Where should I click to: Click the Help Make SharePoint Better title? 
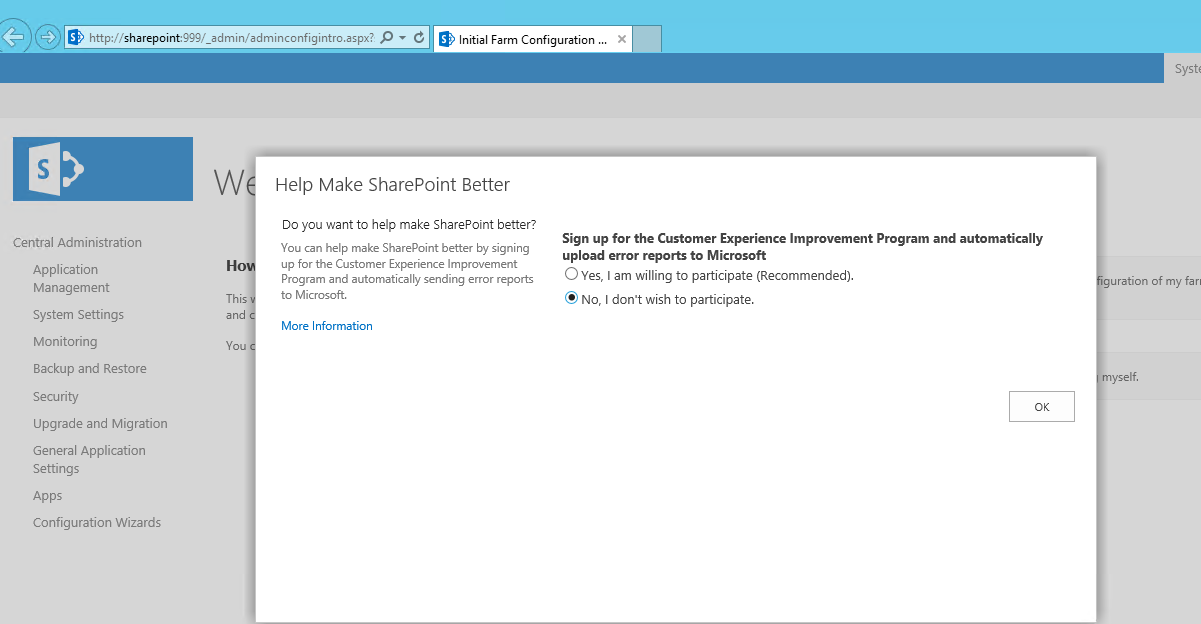click(x=392, y=185)
